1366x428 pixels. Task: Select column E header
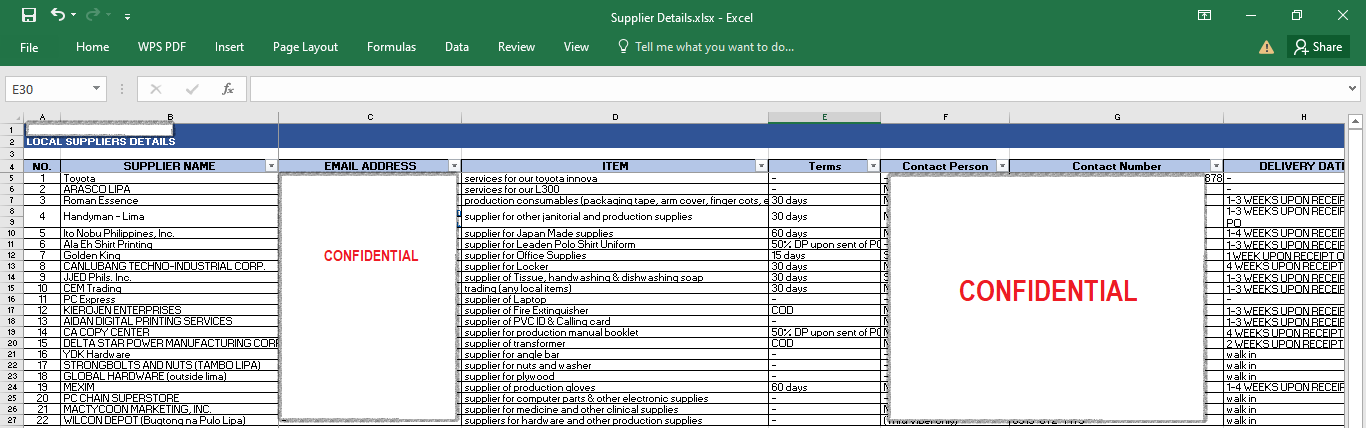coord(825,118)
